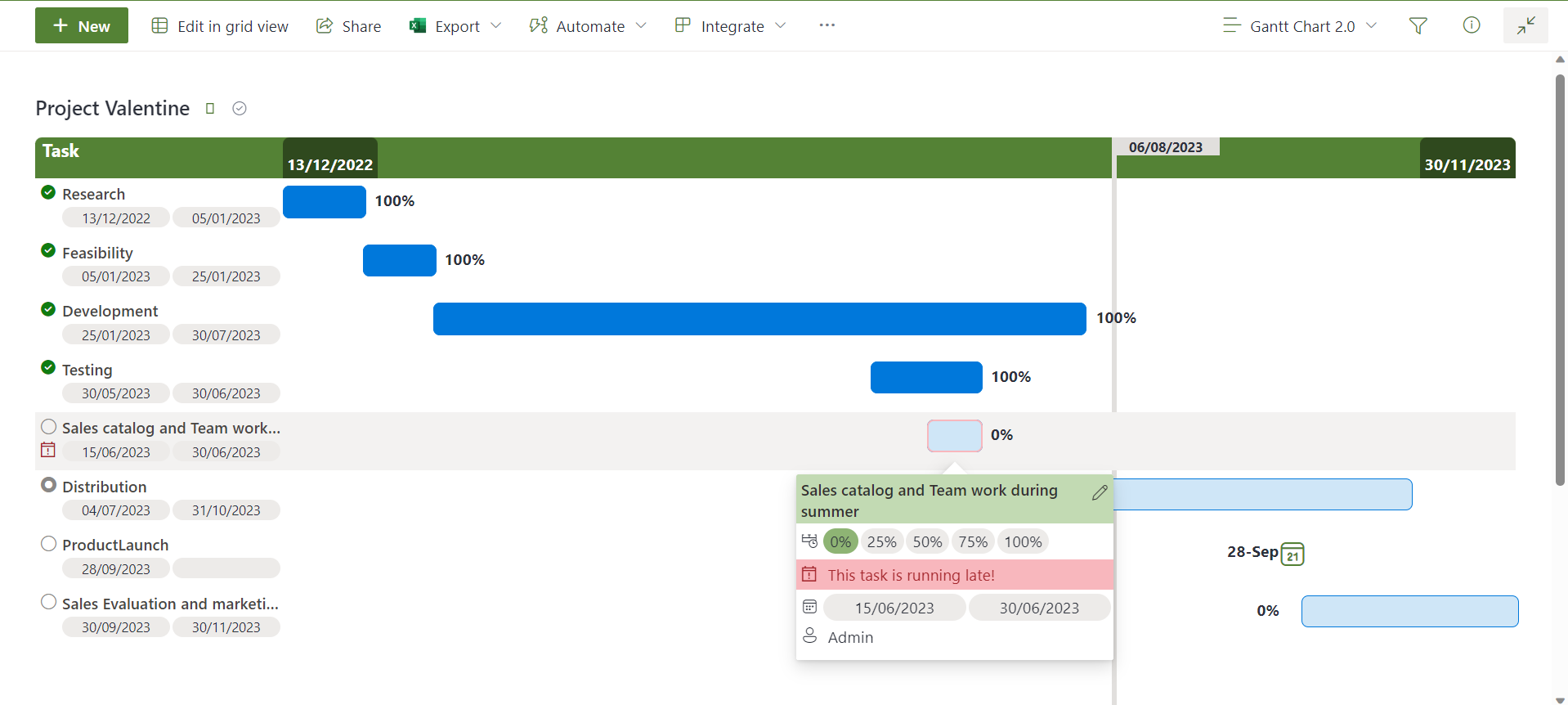Screen dimensions: 1568x705
Task: Click the end date 30/06/2023 in popup
Action: click(x=1039, y=608)
